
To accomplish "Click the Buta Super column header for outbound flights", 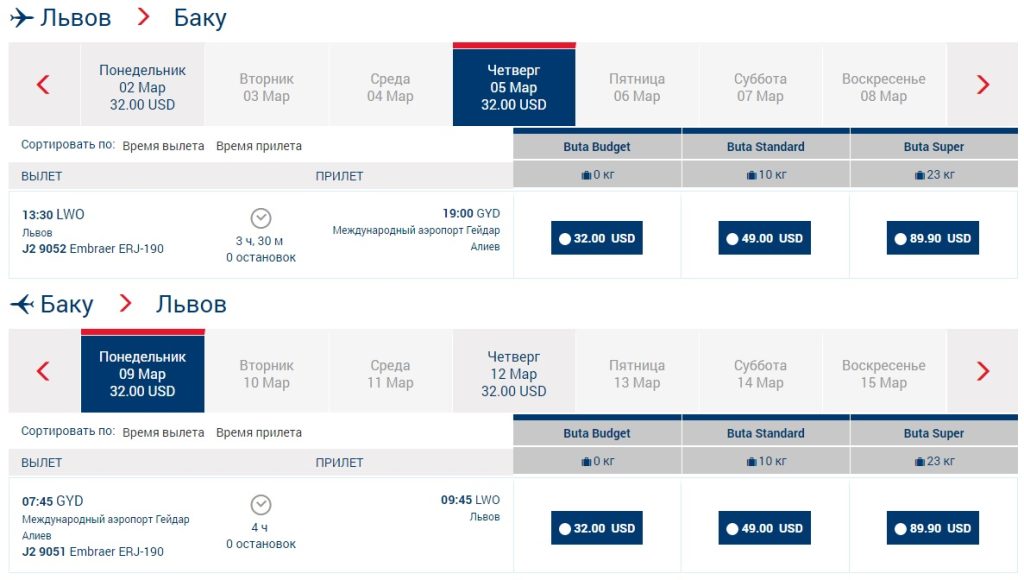I will click(933, 146).
